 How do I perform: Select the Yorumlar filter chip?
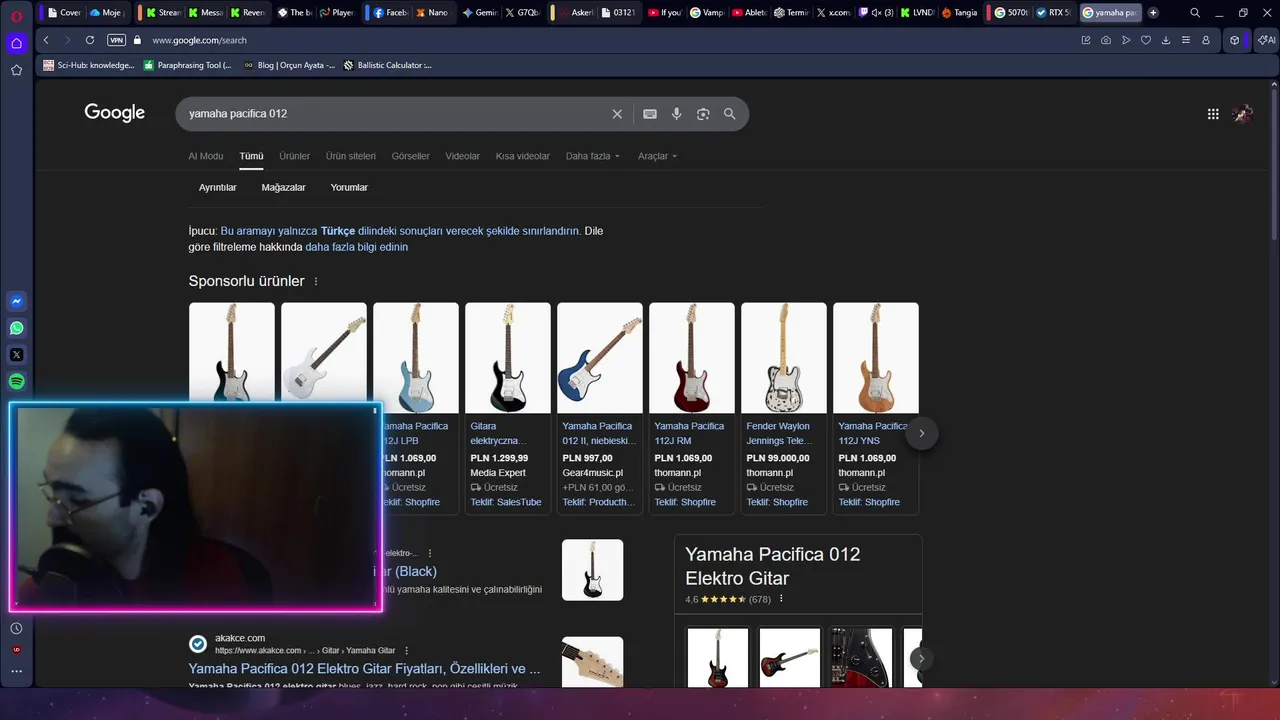[349, 187]
